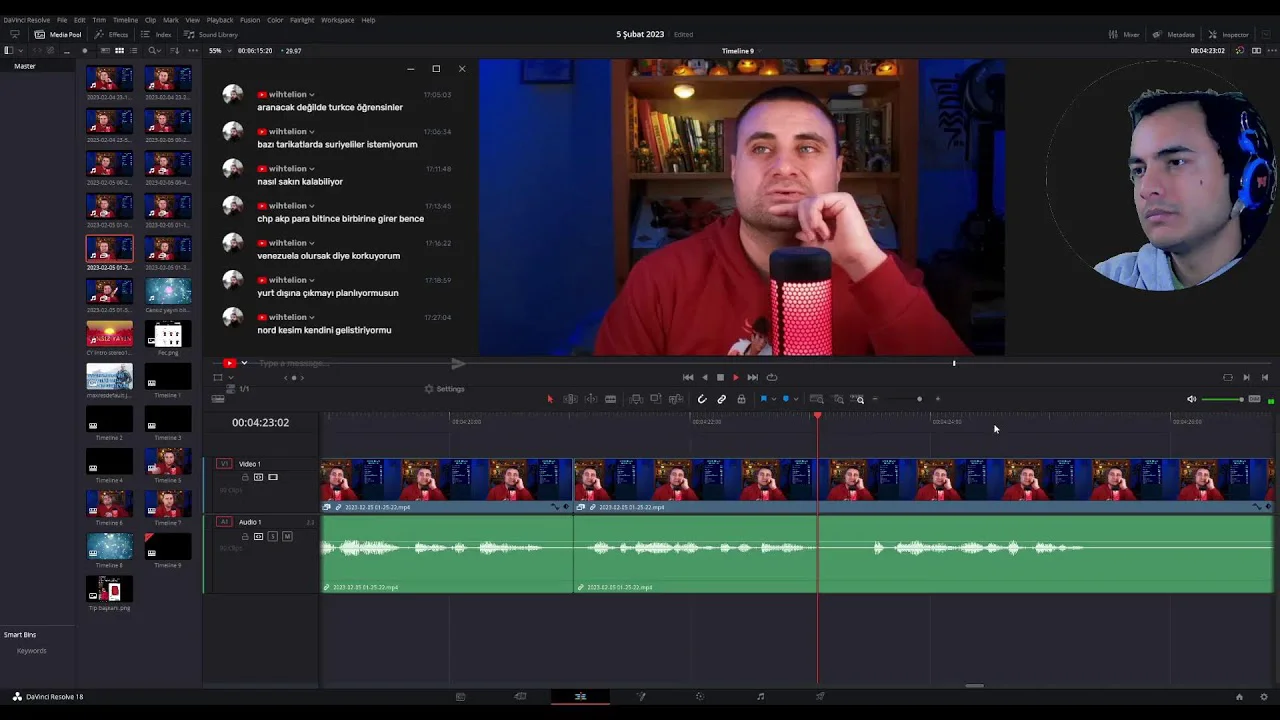The image size is (1280, 720).
Task: Expand the flag color dropdown arrow
Action: tap(774, 399)
